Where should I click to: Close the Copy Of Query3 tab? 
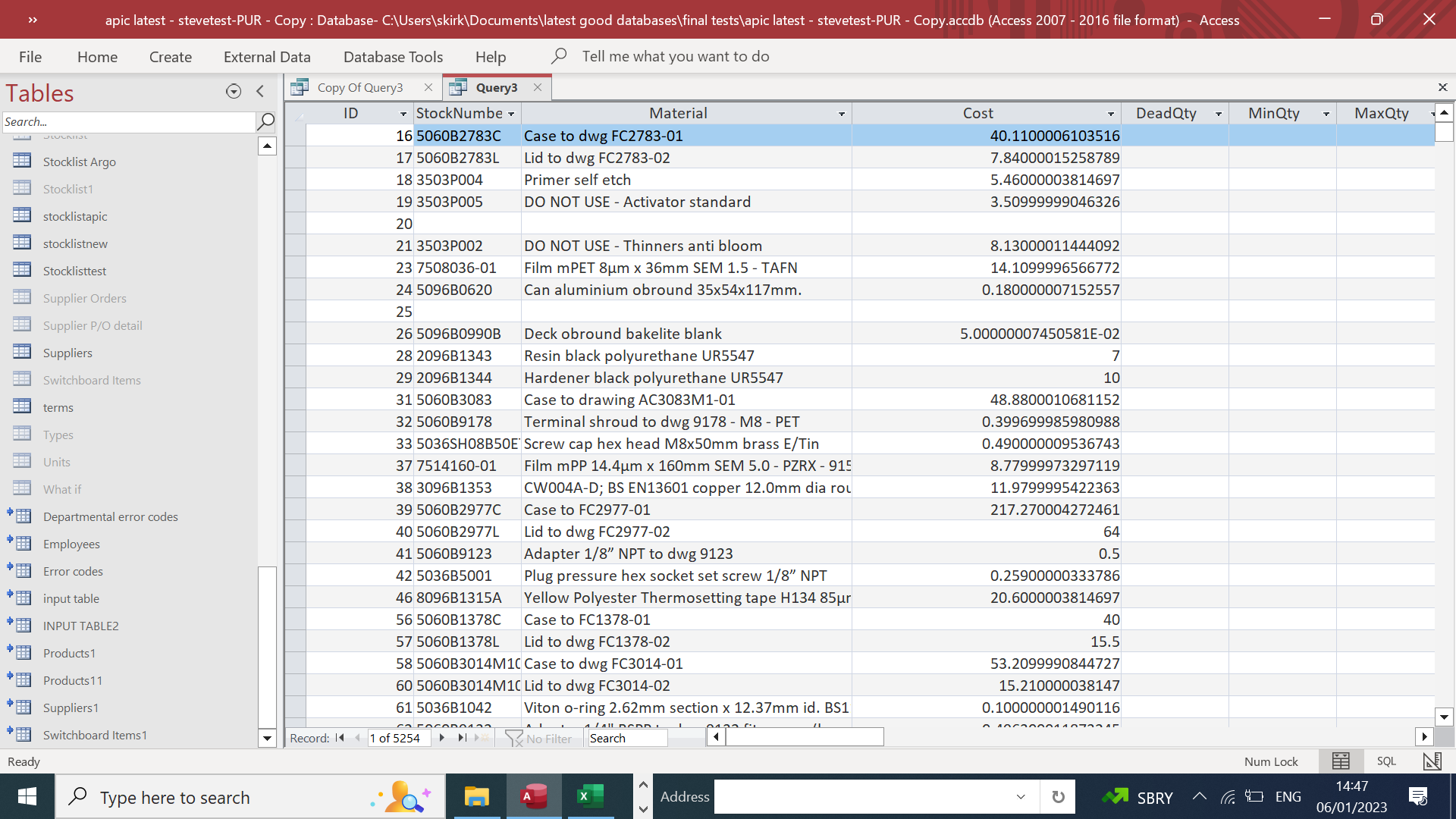(428, 87)
